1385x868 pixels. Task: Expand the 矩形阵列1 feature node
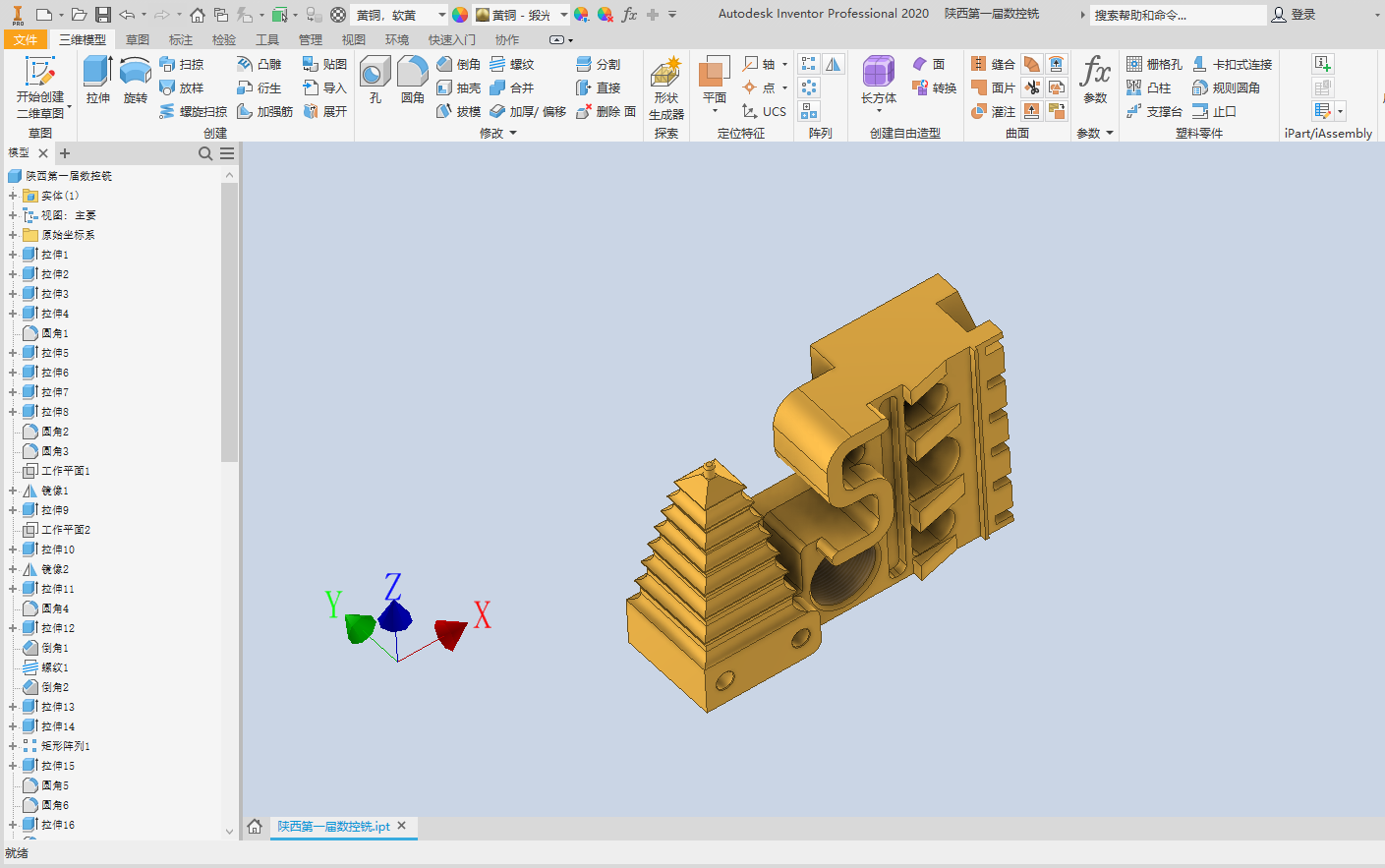[13, 746]
